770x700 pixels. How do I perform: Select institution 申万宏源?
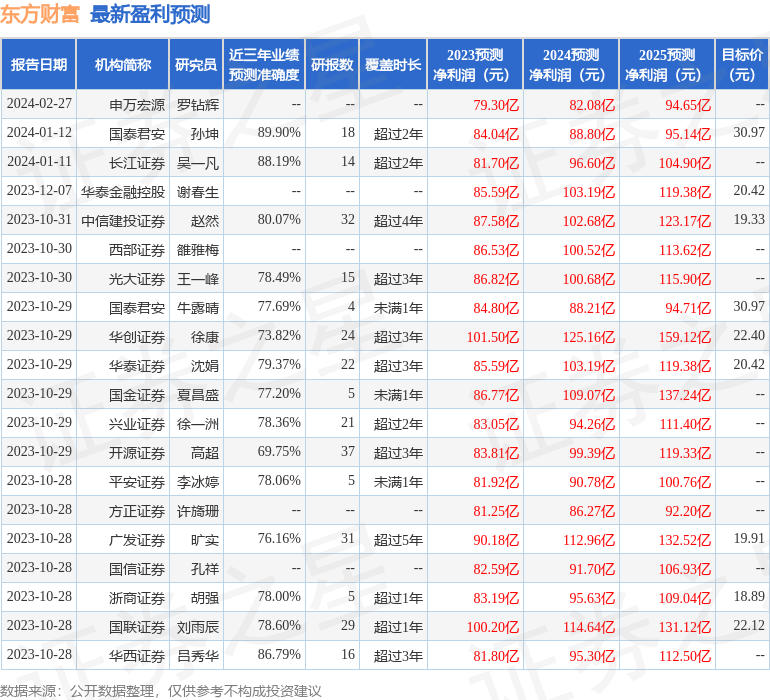[137, 105]
